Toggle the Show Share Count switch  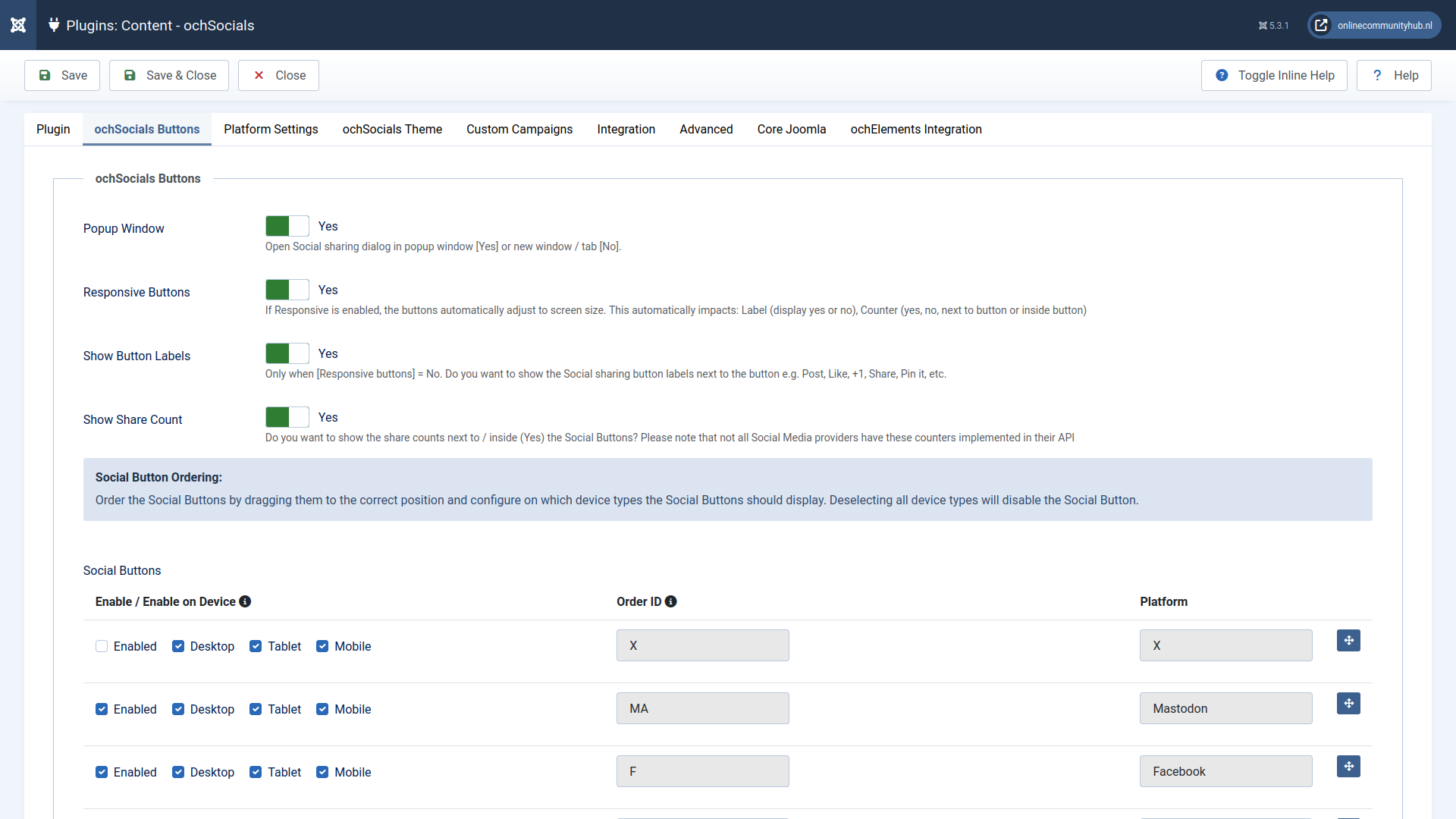pos(287,417)
